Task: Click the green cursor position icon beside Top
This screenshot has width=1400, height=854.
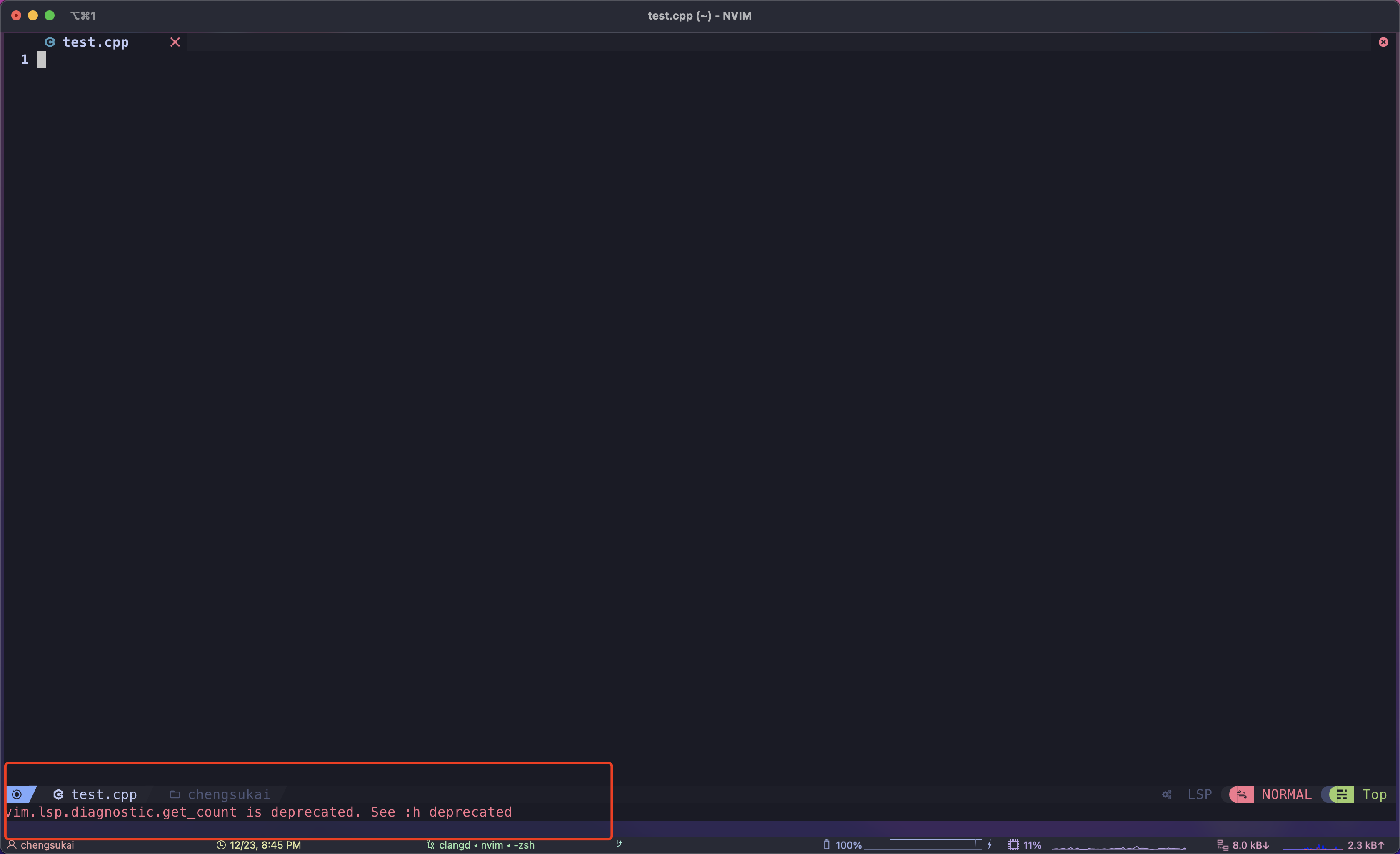Action: tap(1342, 794)
